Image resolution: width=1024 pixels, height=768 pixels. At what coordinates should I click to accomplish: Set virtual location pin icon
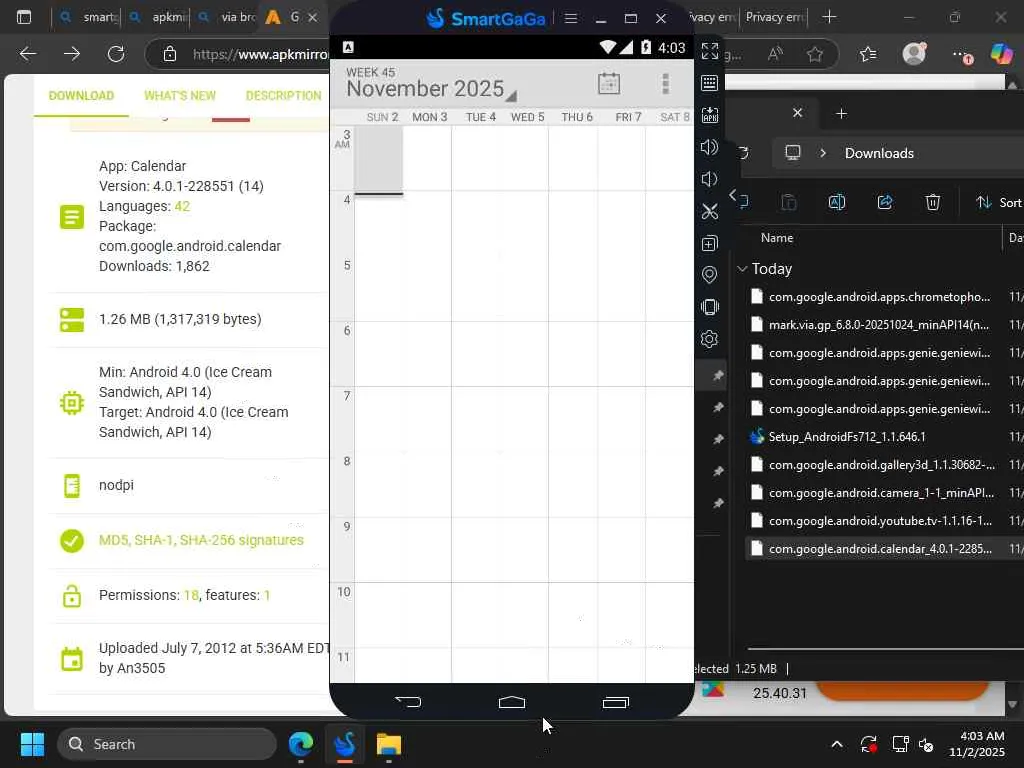(x=709, y=275)
